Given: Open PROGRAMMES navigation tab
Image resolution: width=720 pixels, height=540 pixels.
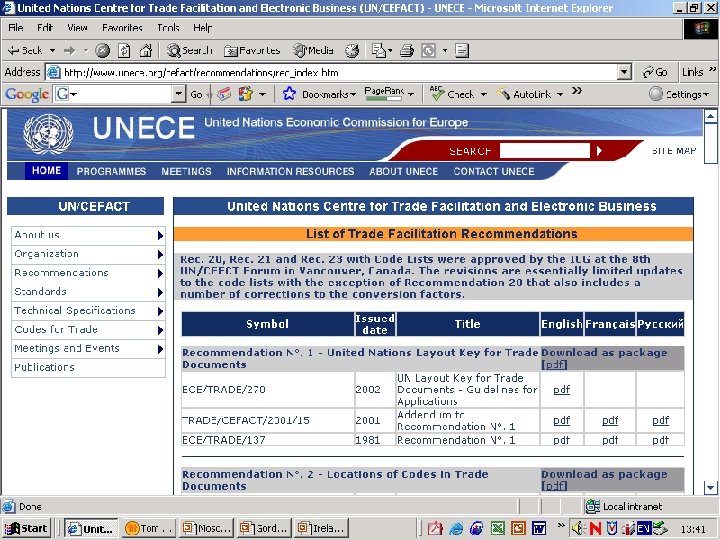Looking at the screenshot, I should coord(111,171).
